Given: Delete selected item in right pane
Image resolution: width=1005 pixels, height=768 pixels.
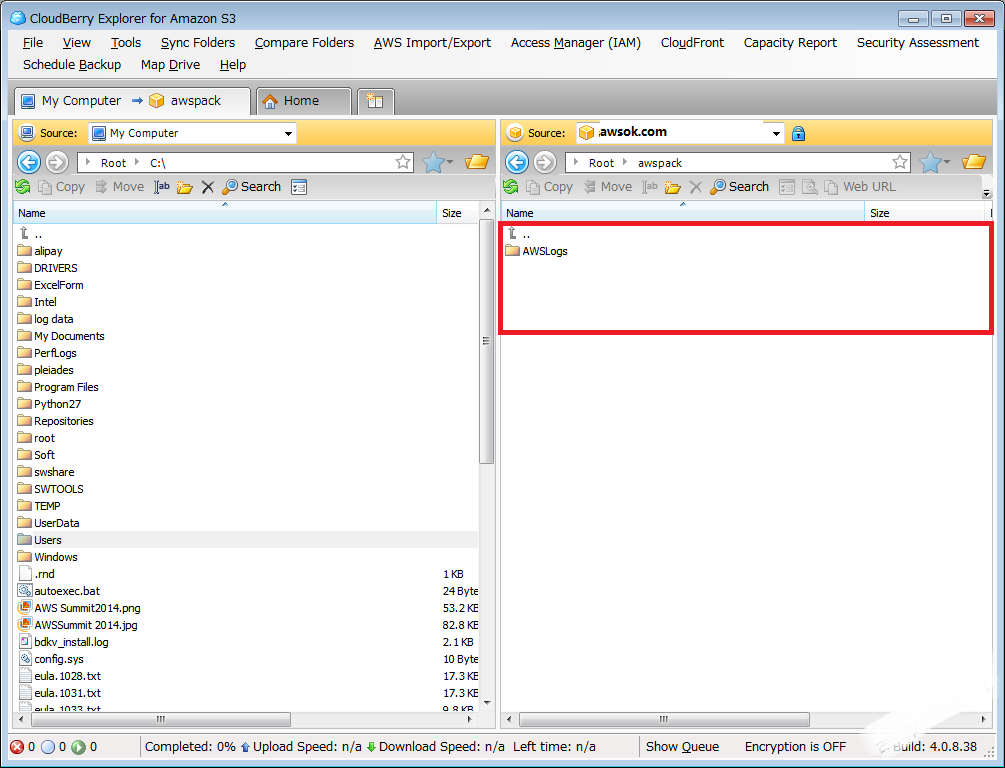Looking at the screenshot, I should tap(695, 187).
